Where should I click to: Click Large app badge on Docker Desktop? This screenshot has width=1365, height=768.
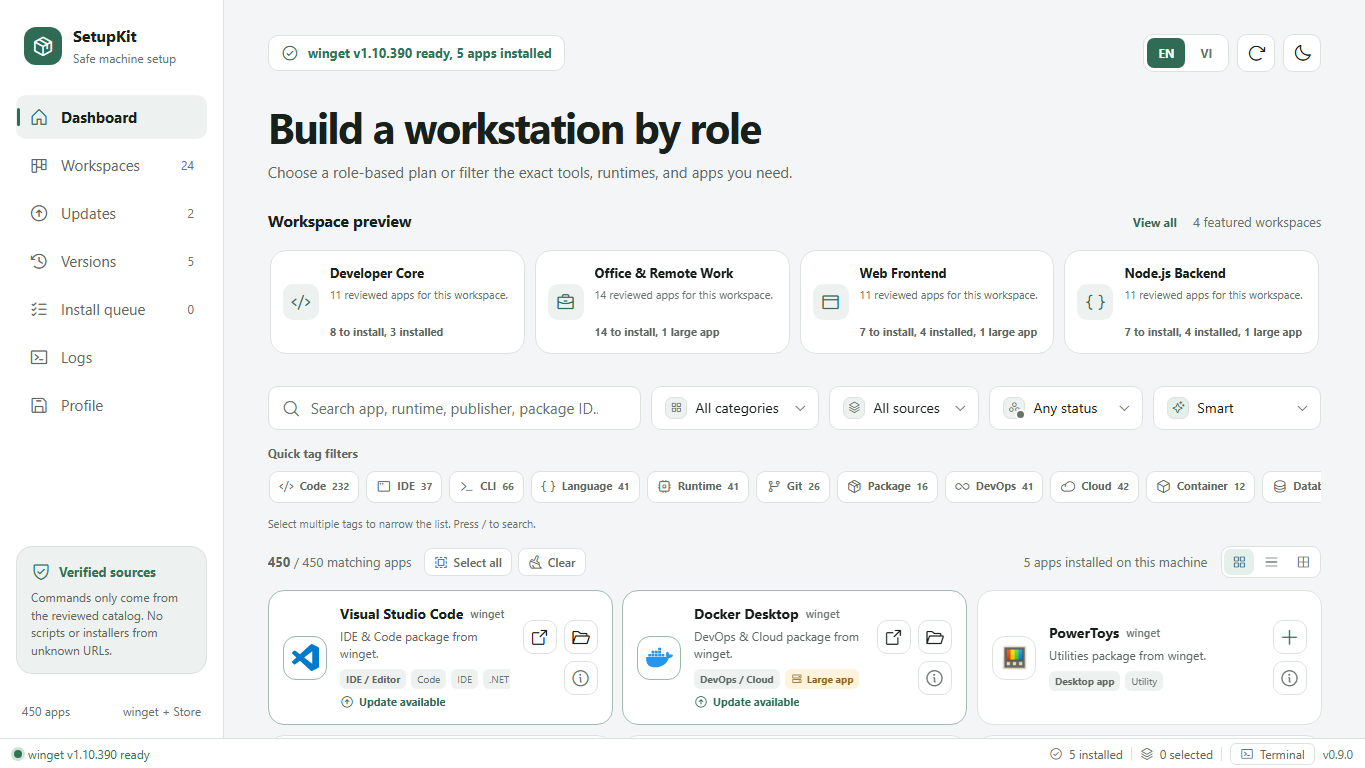822,680
